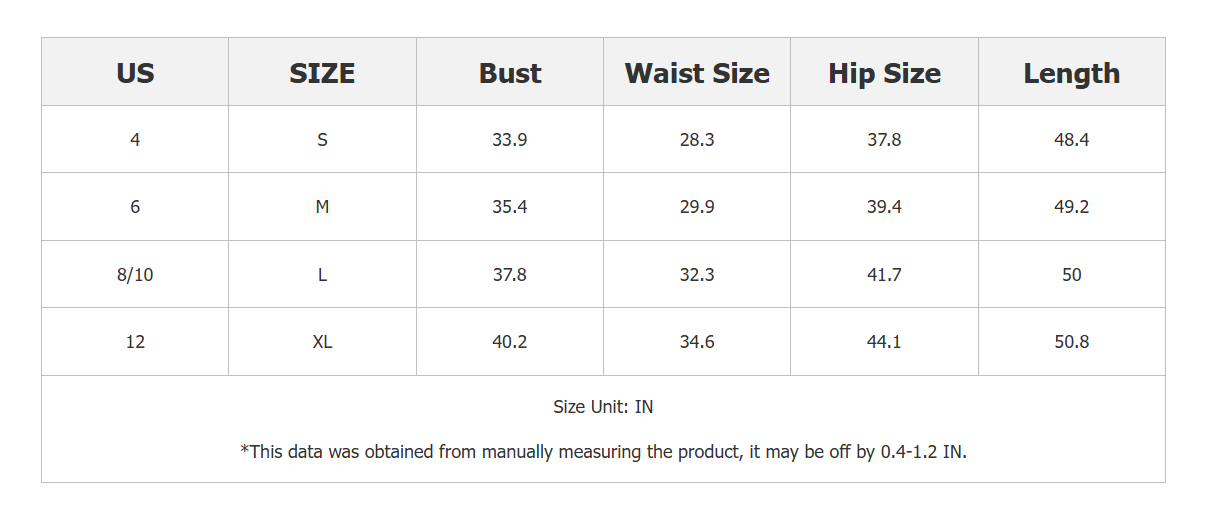Click the size L cell
This screenshot has width=1226, height=523.
(x=322, y=275)
